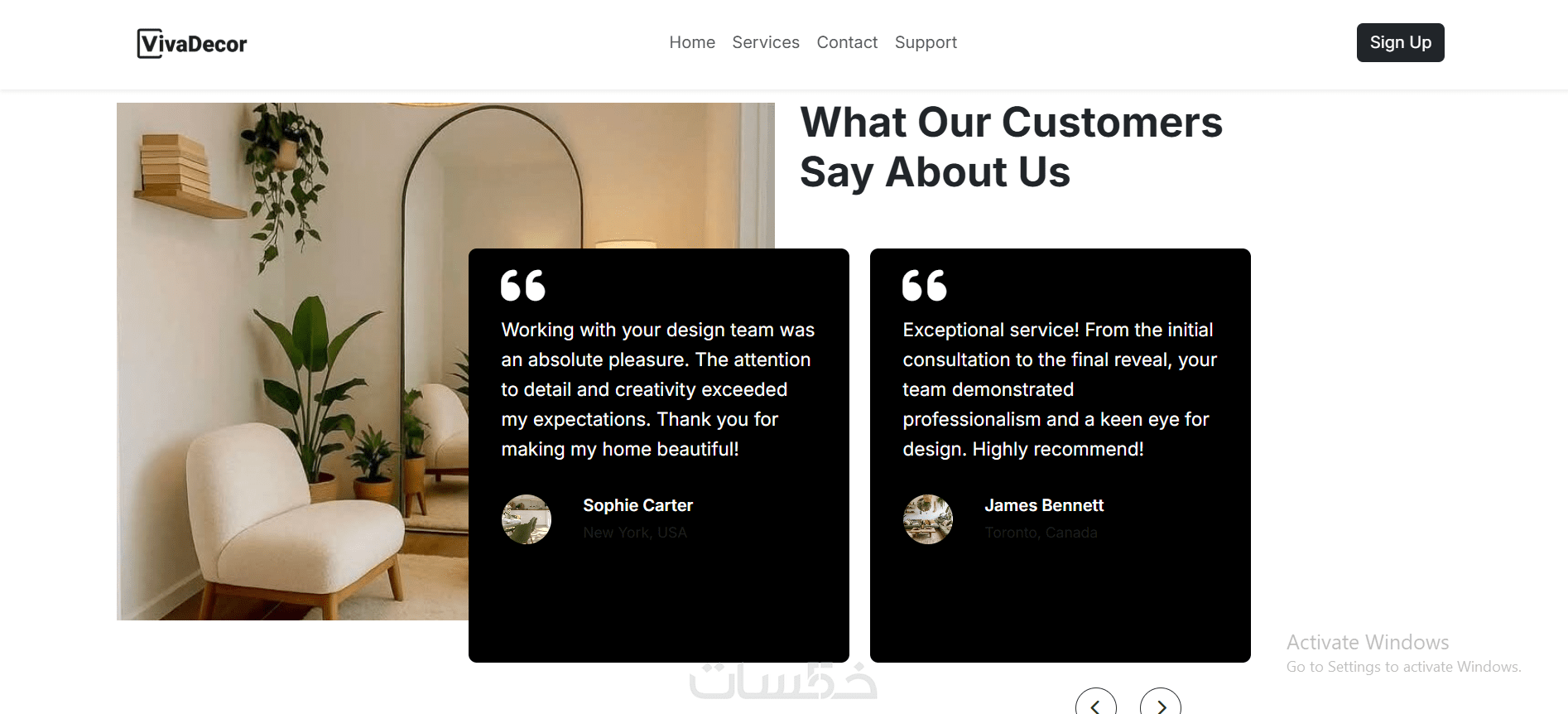The height and width of the screenshot is (714, 1568).
Task: Click the New York, USA location text
Action: point(635,533)
